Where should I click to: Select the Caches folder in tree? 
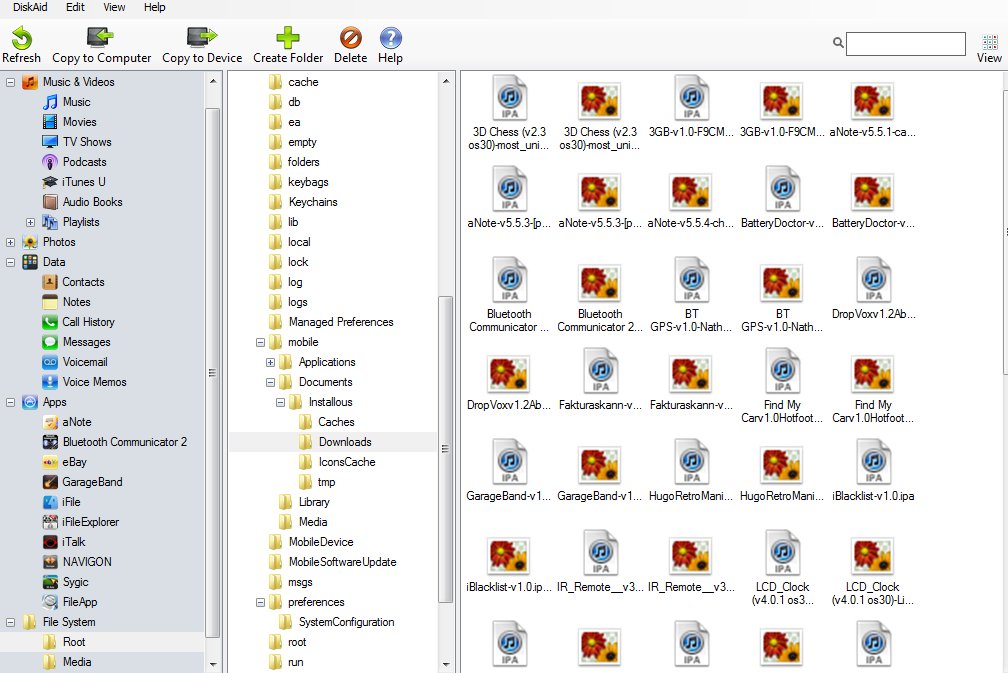[x=336, y=422]
